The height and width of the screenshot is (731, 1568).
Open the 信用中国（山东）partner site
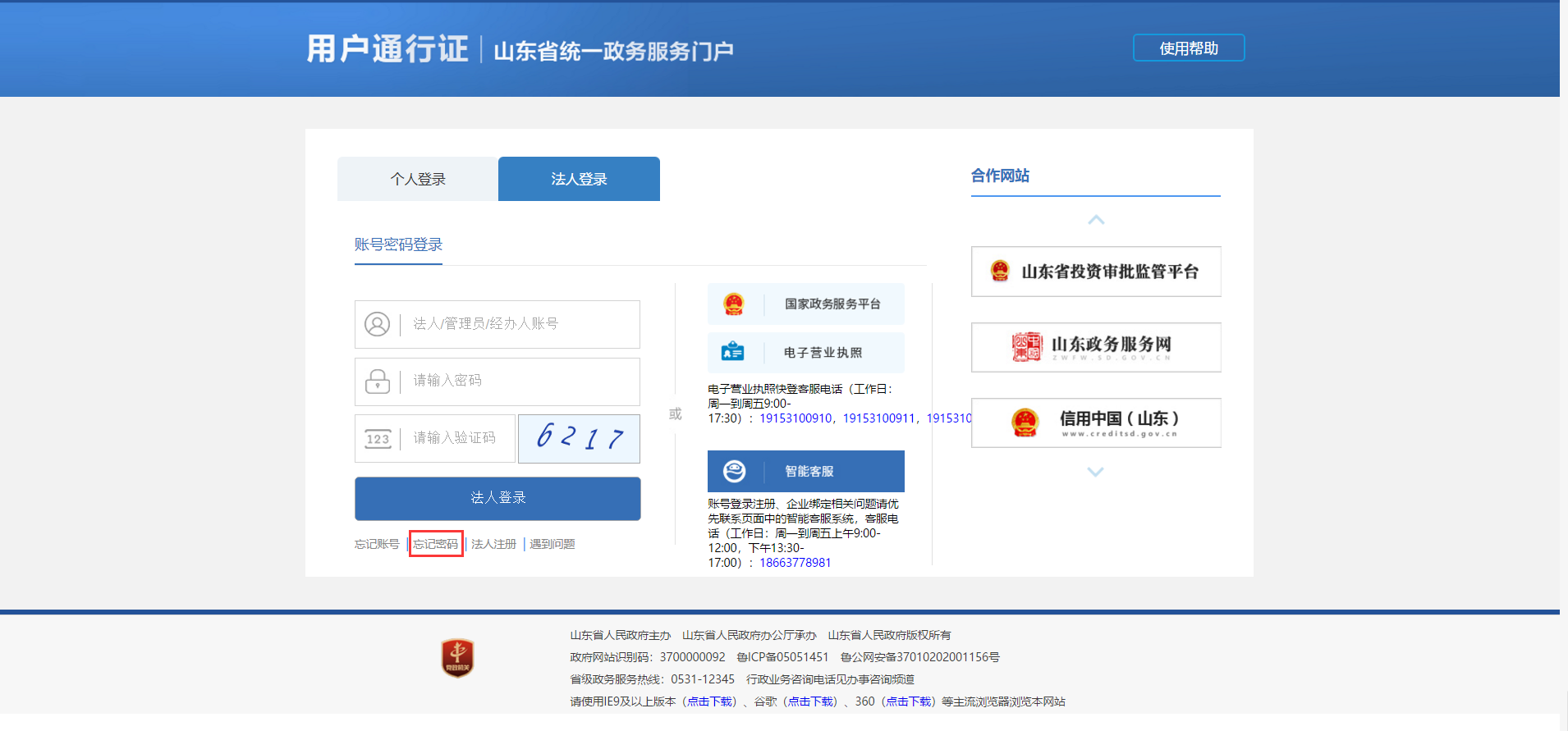pos(1095,423)
